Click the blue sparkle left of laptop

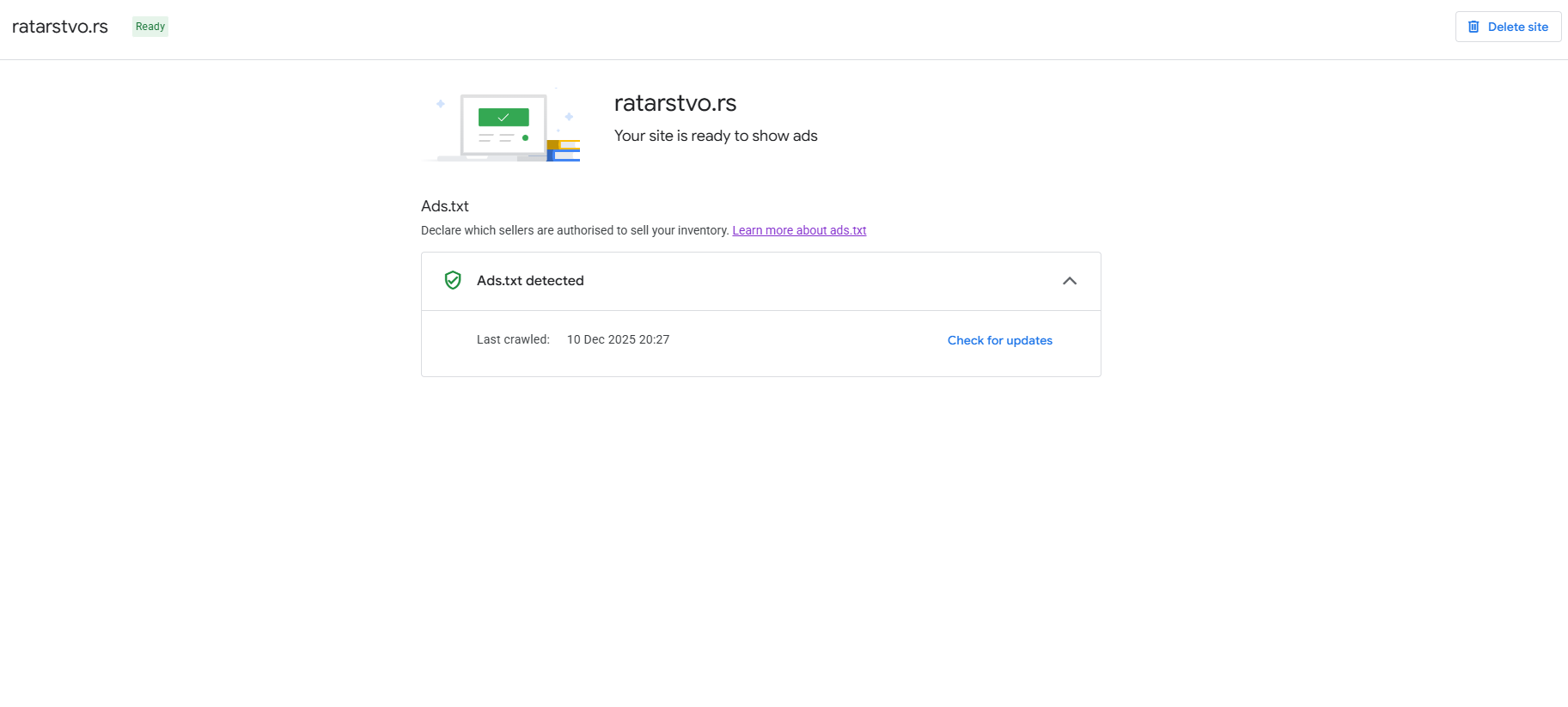coord(440,104)
